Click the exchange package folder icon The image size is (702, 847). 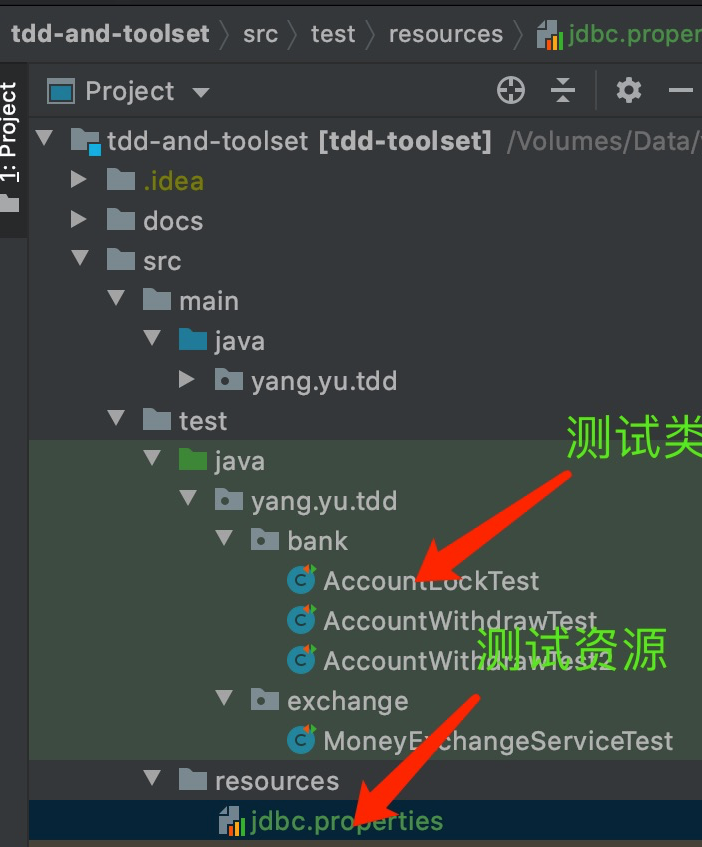(265, 700)
